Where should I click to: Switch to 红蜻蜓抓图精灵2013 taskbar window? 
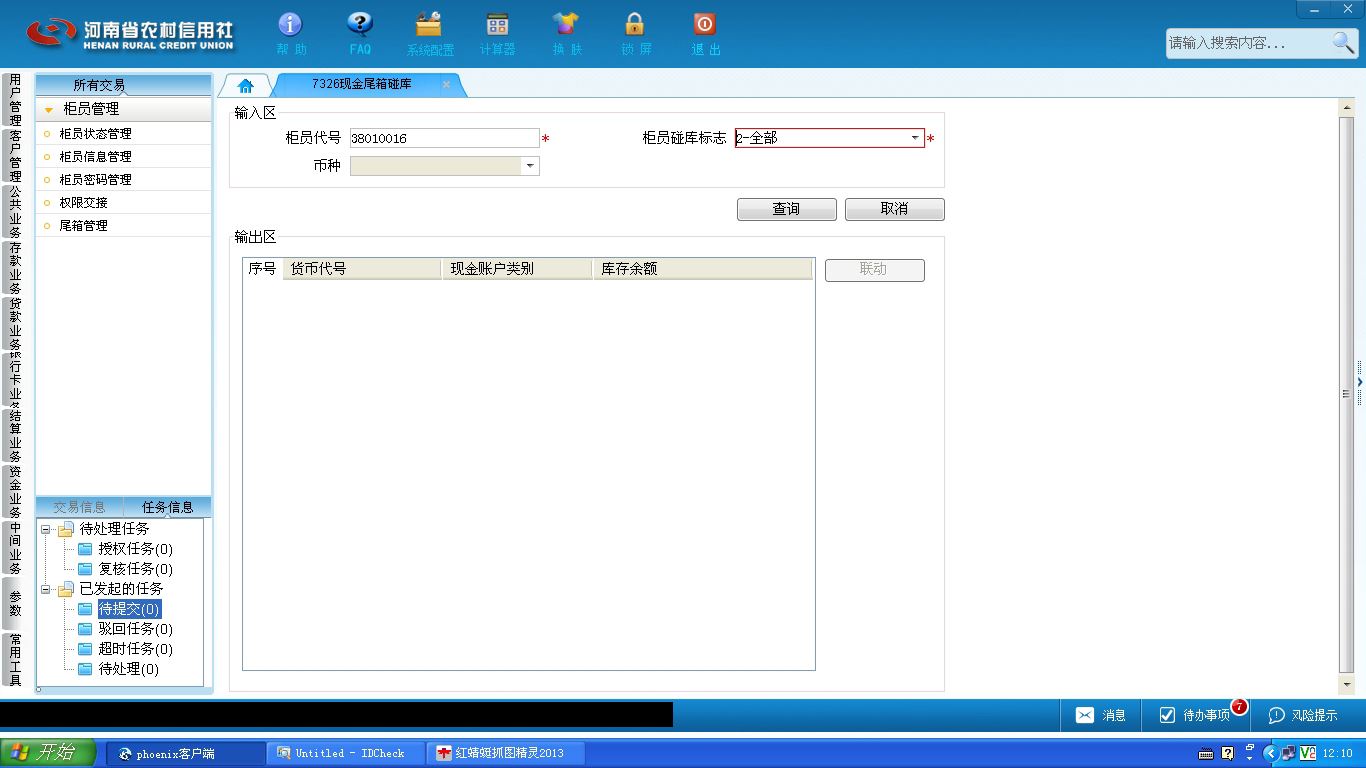pyautogui.click(x=506, y=753)
